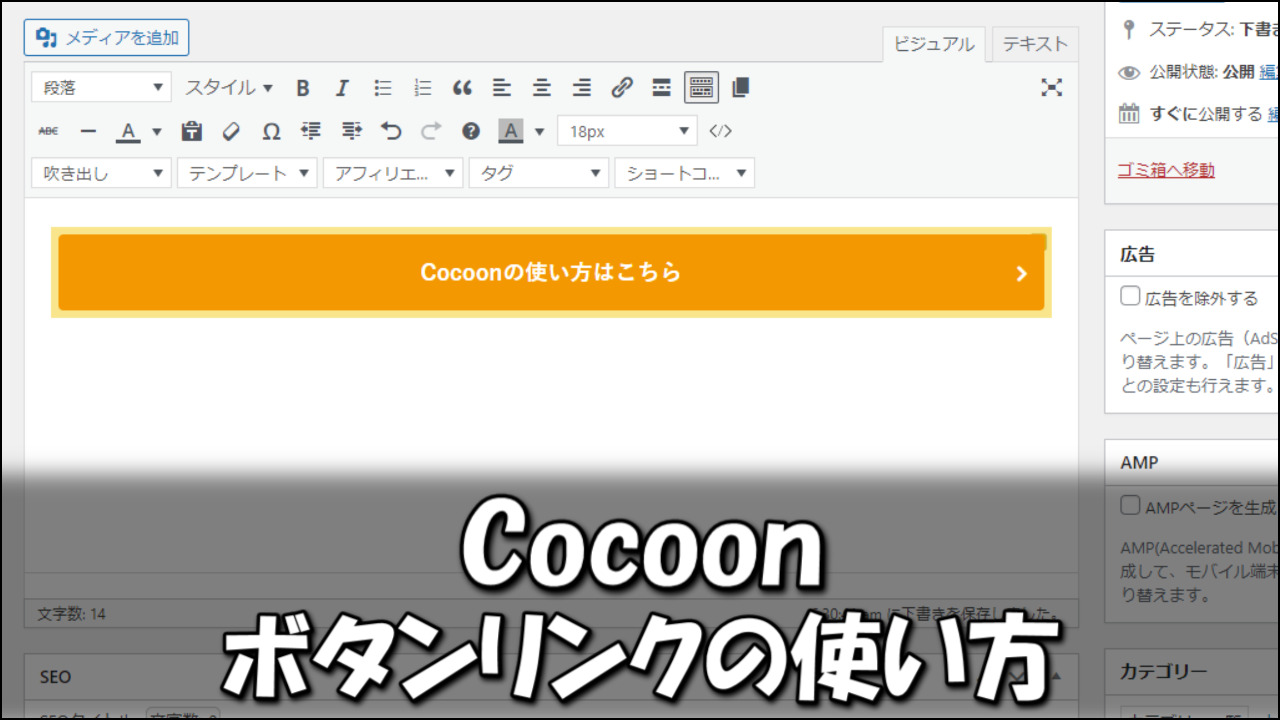Switch to the テキスト tab

pos(1034,43)
